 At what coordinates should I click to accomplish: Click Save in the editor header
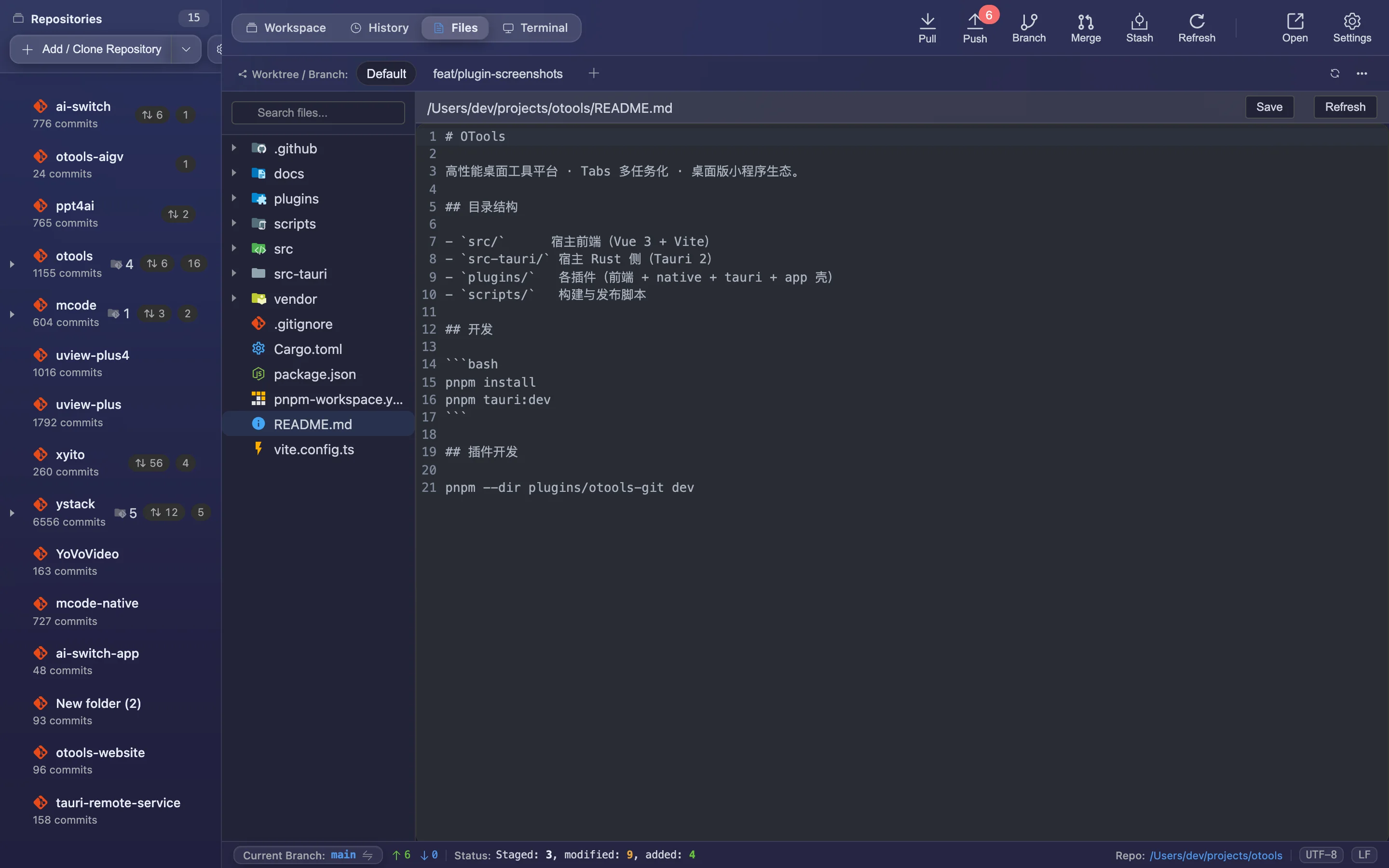click(x=1269, y=107)
